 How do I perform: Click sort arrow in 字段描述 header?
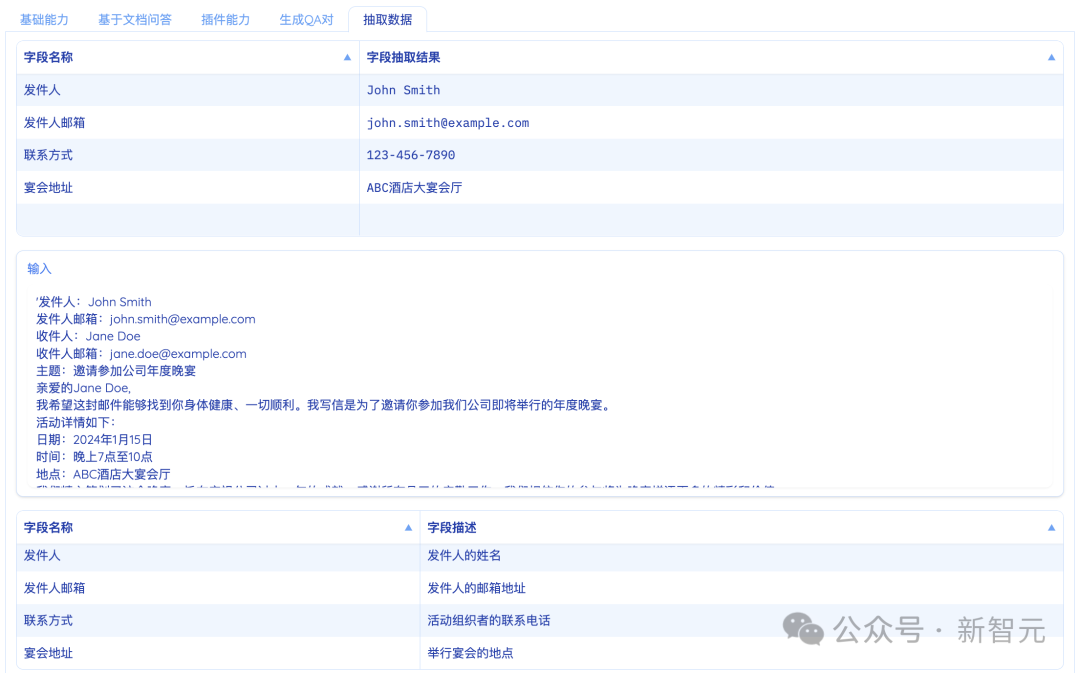pos(1051,528)
